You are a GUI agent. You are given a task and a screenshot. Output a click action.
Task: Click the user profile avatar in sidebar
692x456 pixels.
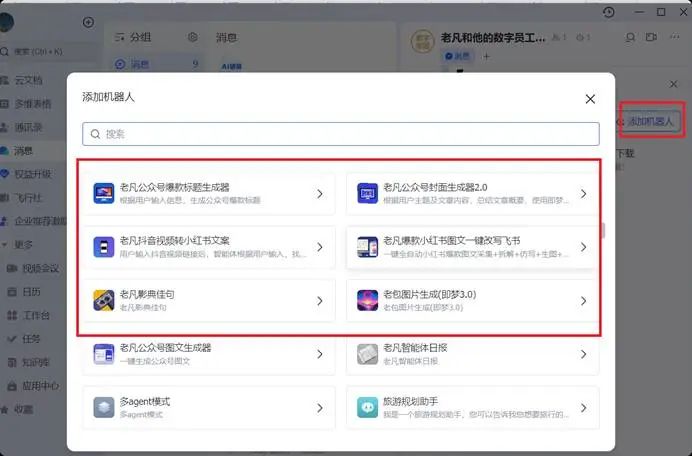tap(6, 22)
